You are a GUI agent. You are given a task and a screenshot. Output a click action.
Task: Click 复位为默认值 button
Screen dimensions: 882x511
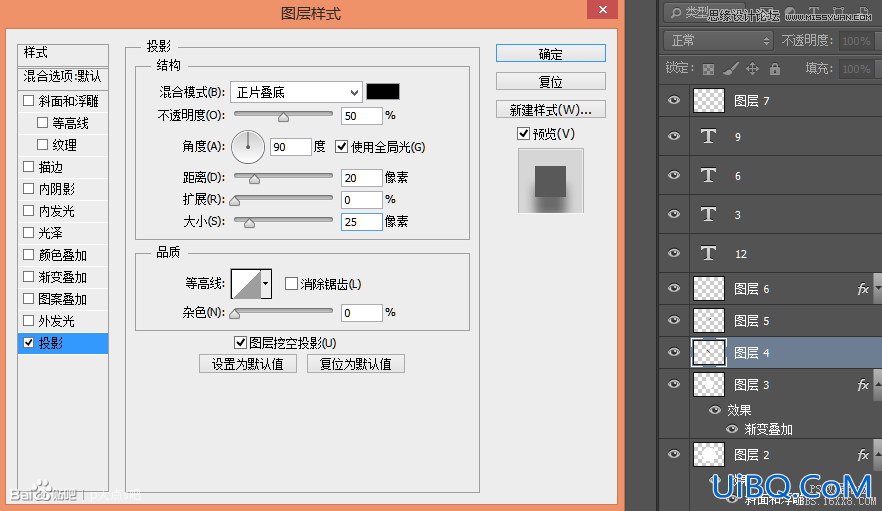coord(356,364)
